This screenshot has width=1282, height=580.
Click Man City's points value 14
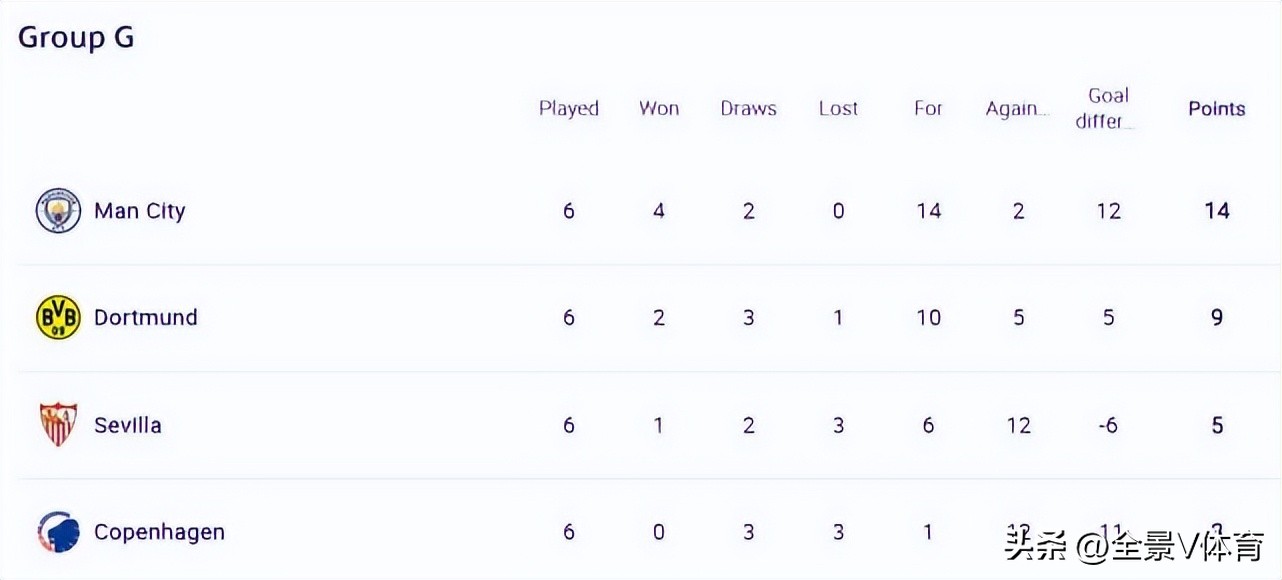pyautogui.click(x=1216, y=211)
